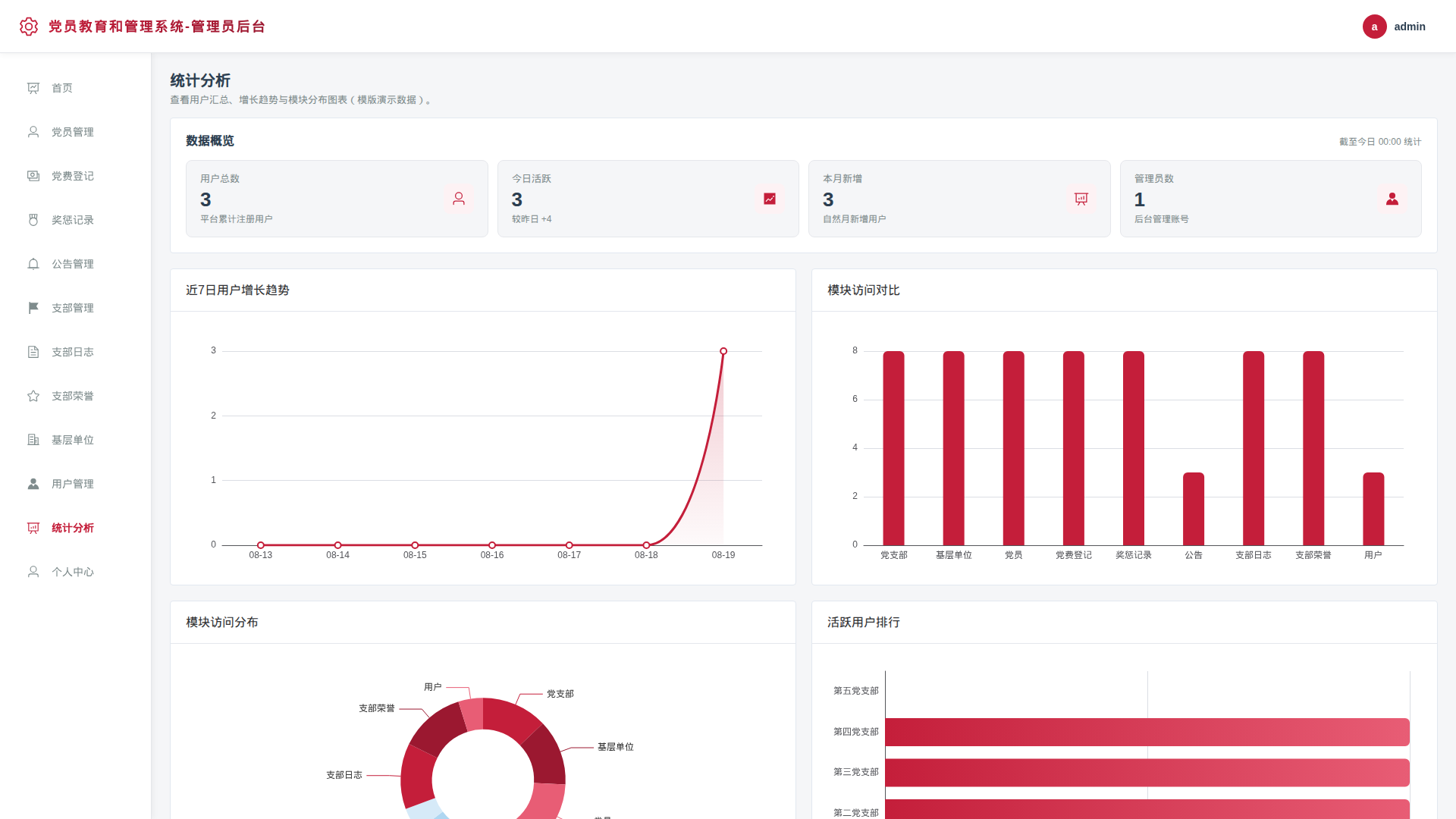
Task: Open 用户管理 page
Action: click(x=76, y=484)
